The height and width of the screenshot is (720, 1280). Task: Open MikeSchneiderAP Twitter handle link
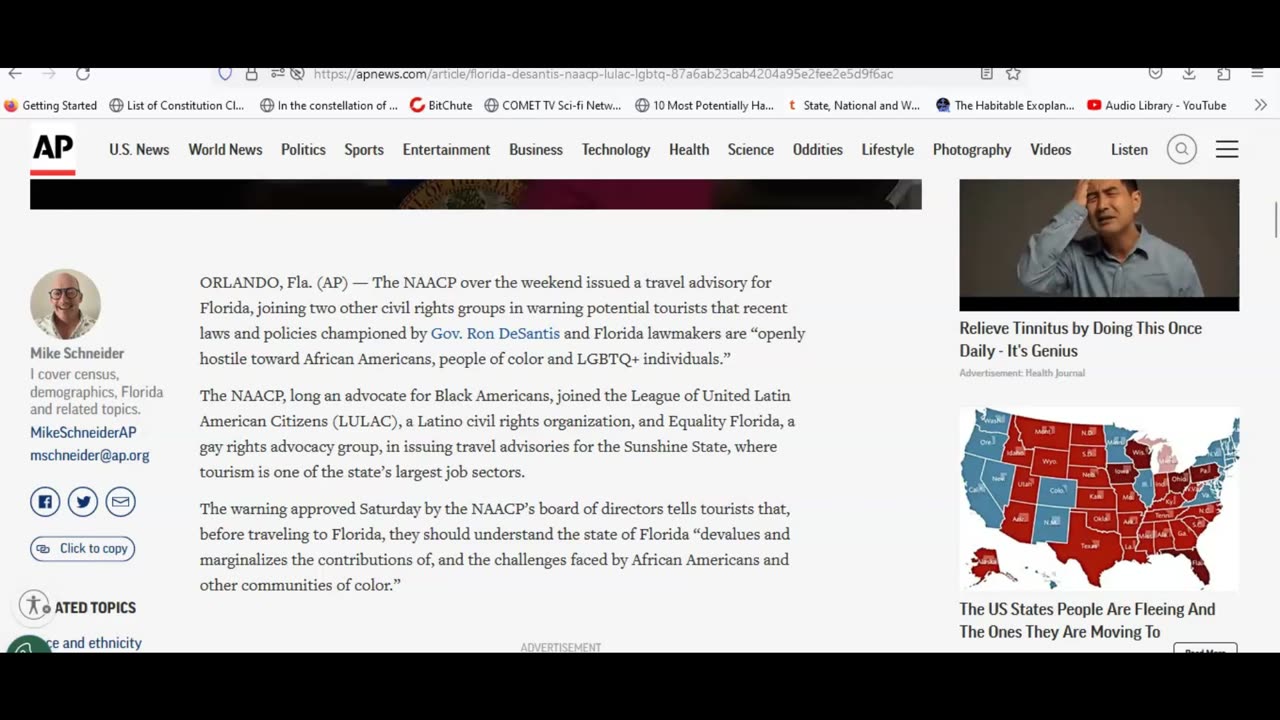point(83,432)
